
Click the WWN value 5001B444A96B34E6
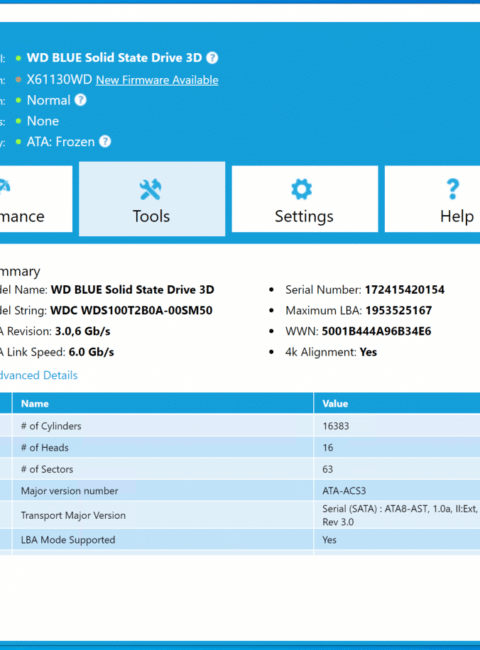(x=376, y=331)
